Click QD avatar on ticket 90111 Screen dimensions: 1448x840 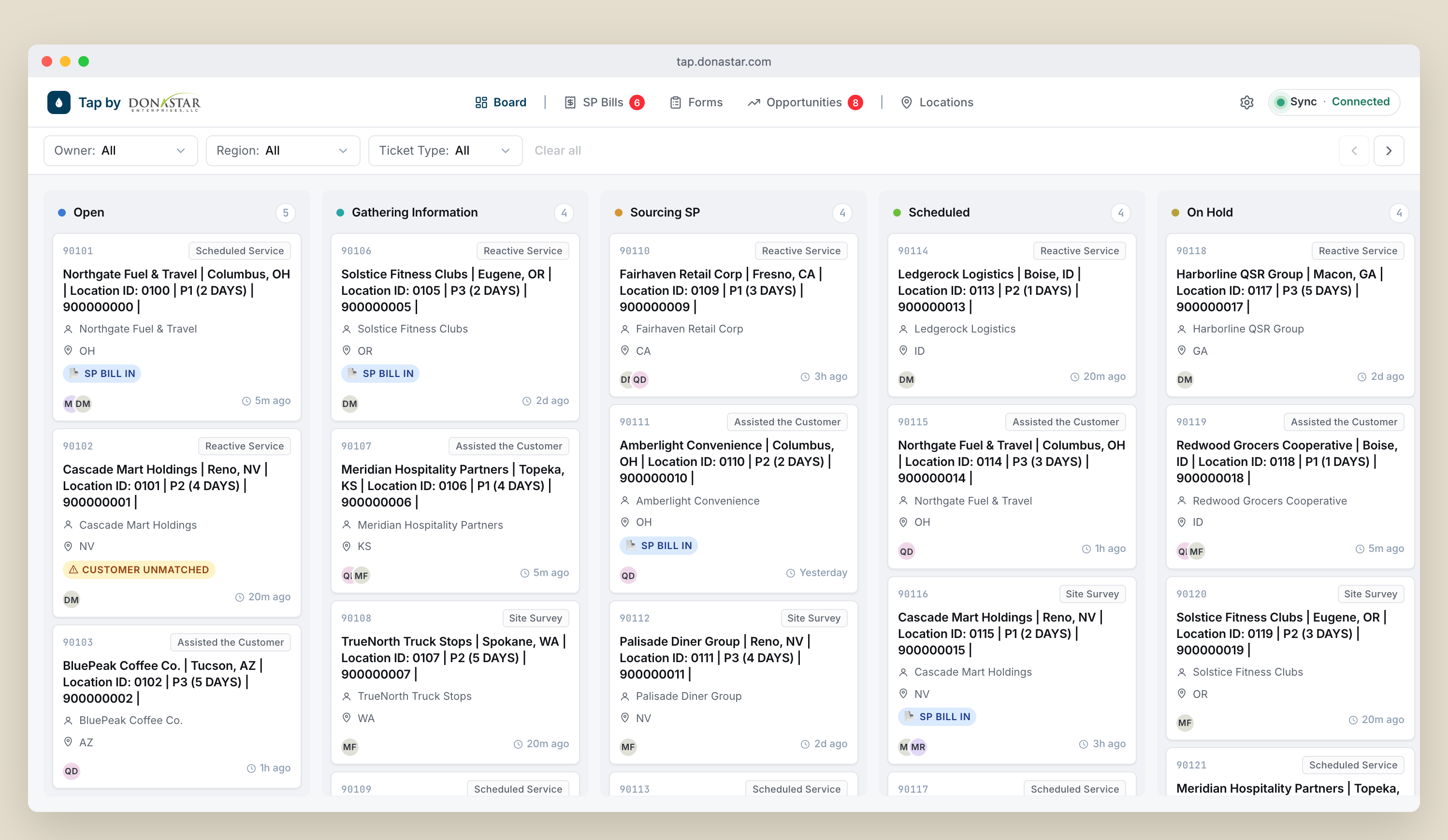coord(628,575)
